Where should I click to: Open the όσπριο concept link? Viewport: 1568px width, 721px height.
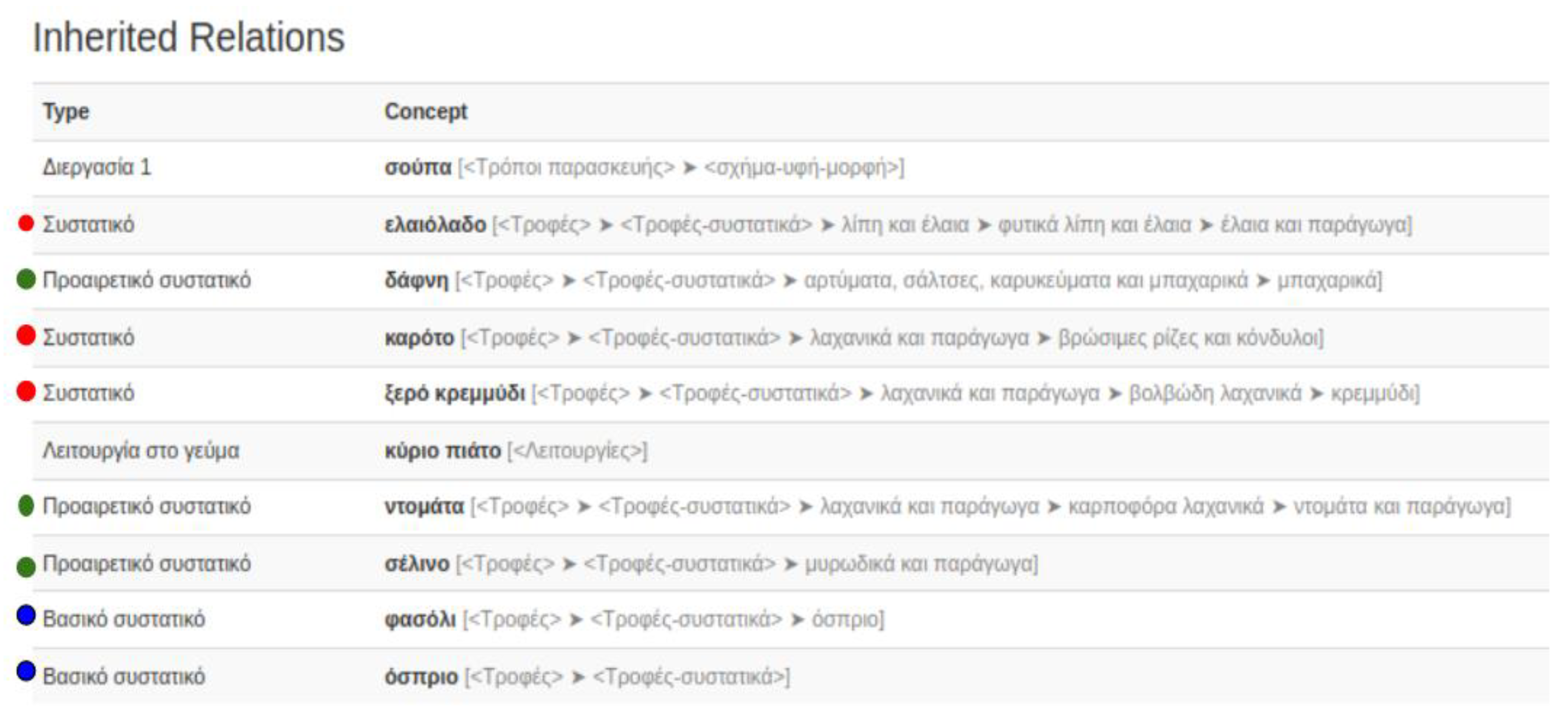click(x=421, y=677)
